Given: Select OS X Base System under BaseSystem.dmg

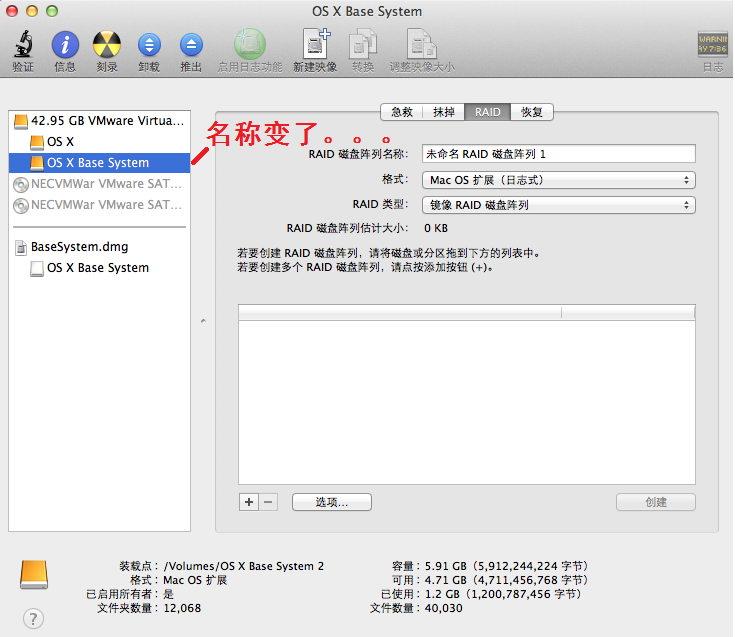Looking at the screenshot, I should click(99, 268).
